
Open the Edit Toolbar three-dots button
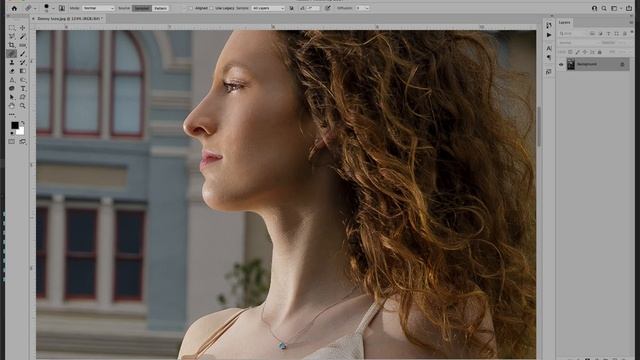(x=11, y=114)
